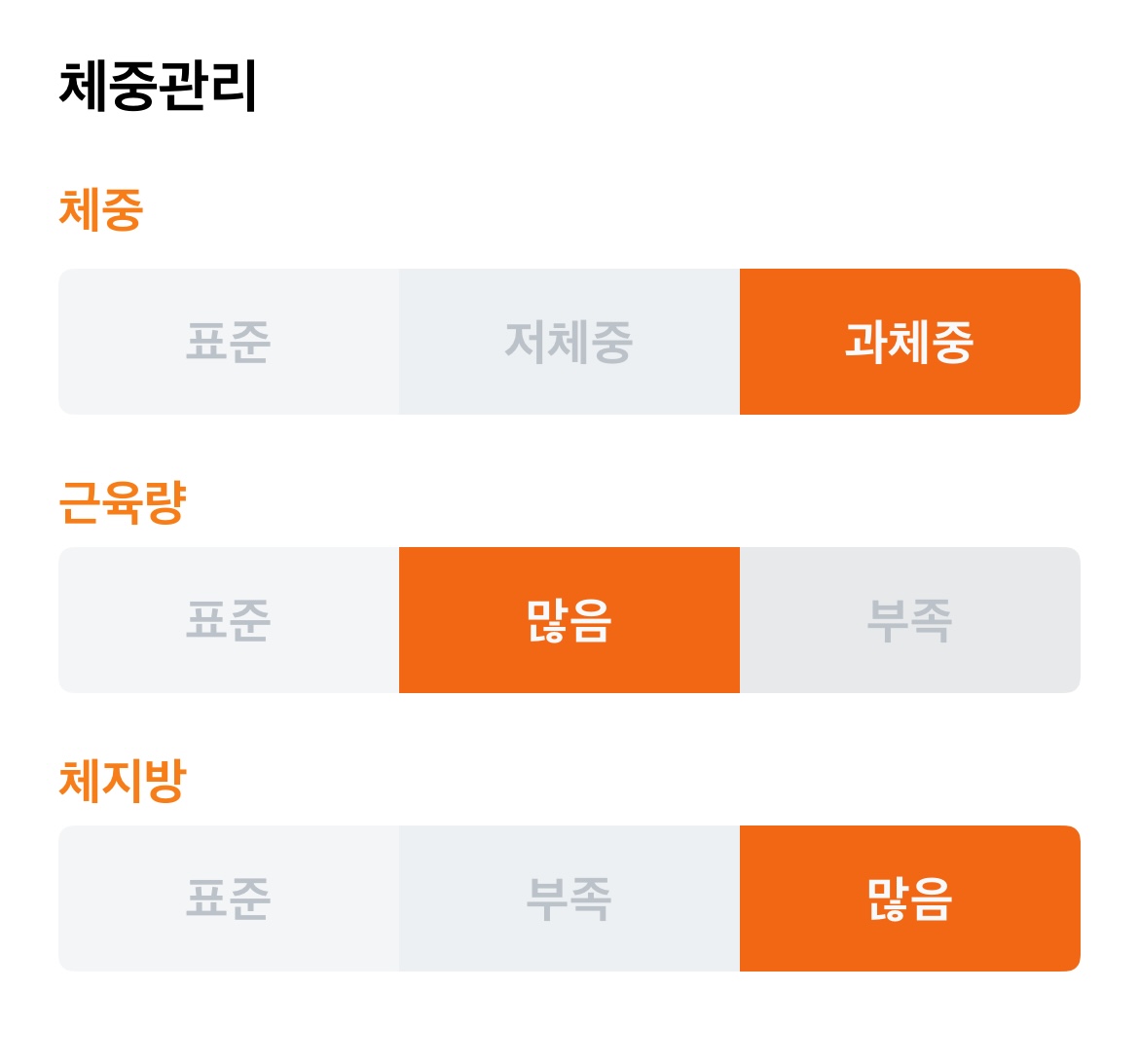The height and width of the screenshot is (1064, 1139).
Task: Select 표준 for 체지방
Action: pos(229,899)
